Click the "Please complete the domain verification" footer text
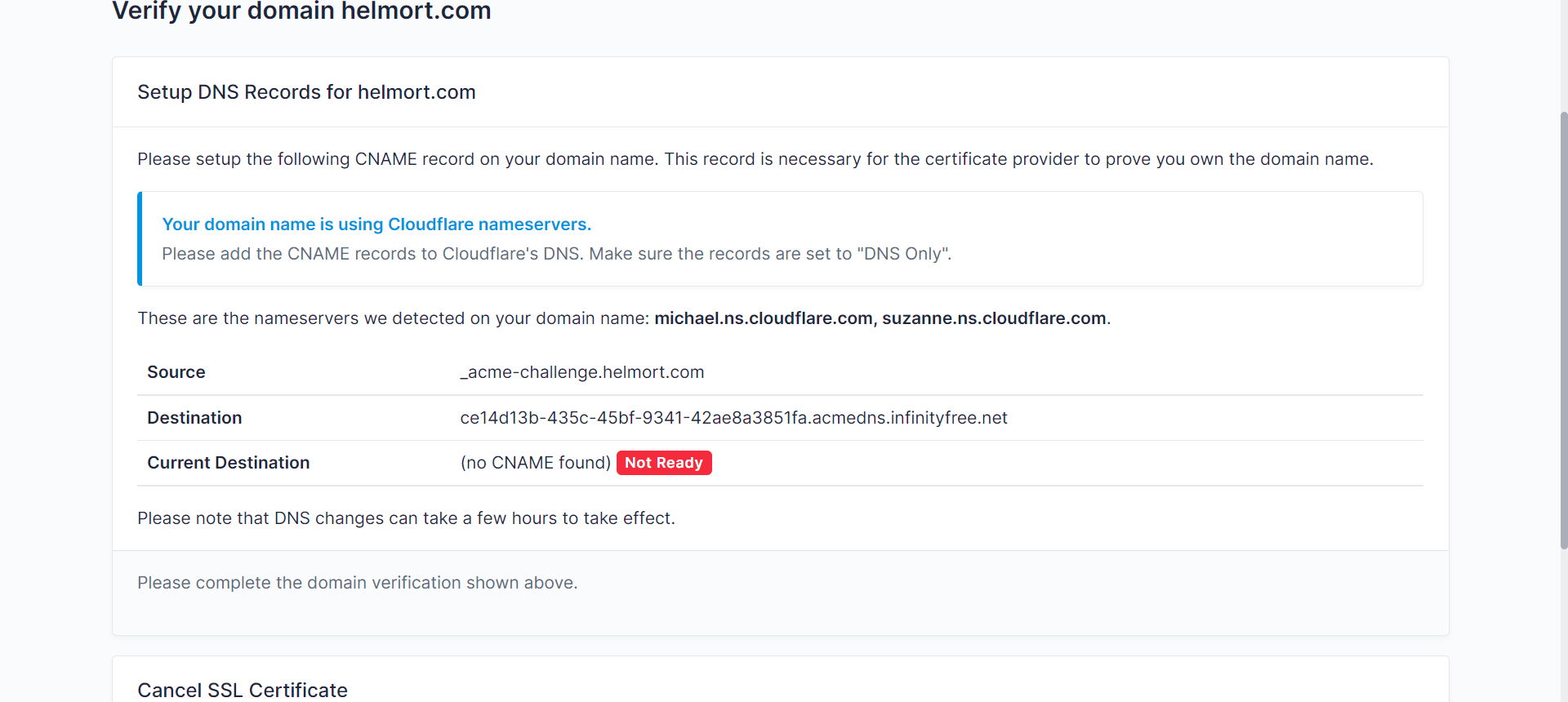Image resolution: width=1568 pixels, height=702 pixels. pyautogui.click(x=357, y=583)
